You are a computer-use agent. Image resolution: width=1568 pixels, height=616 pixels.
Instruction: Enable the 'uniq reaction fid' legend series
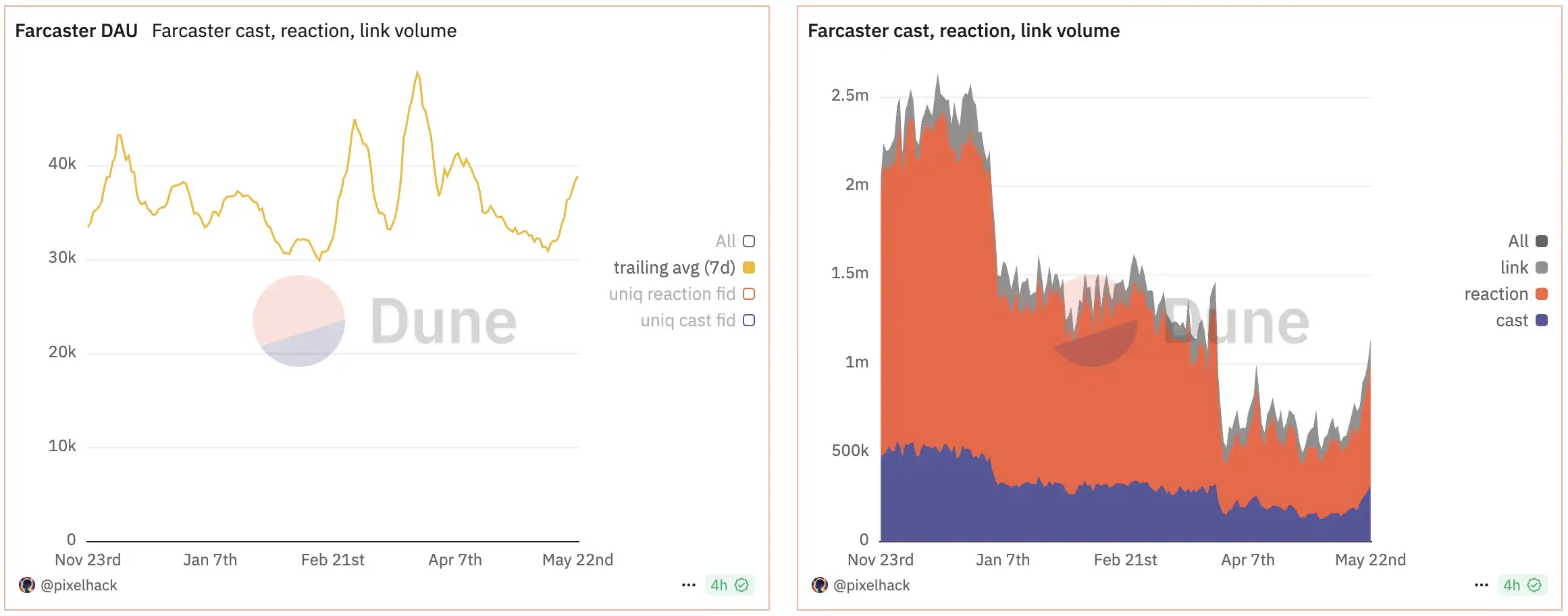[x=749, y=294]
